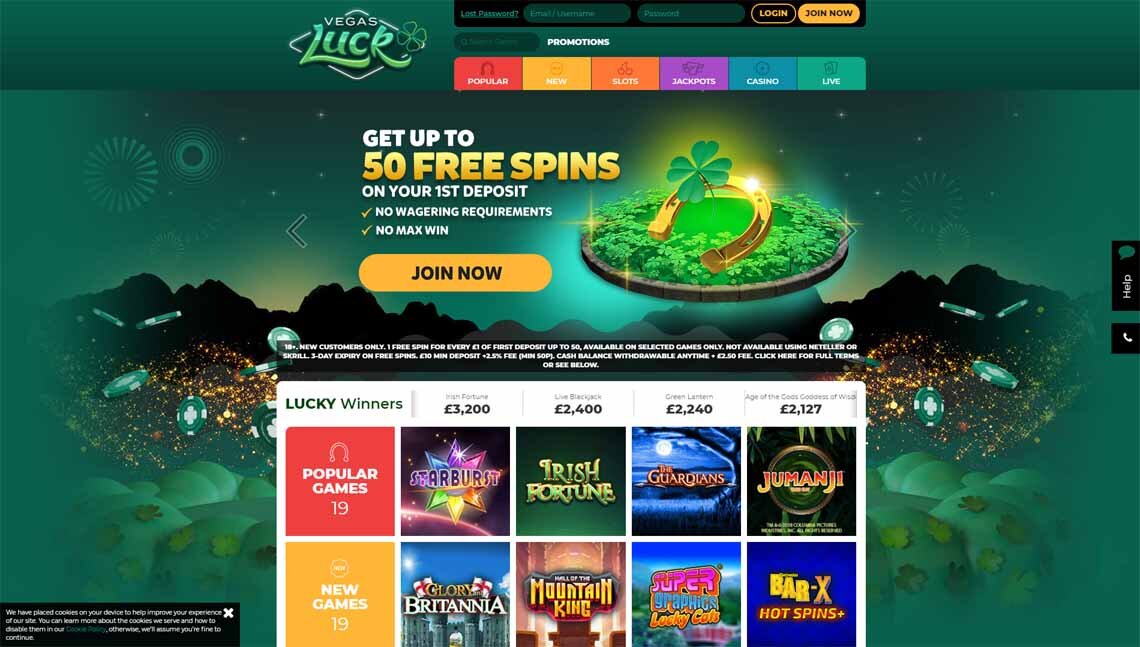The height and width of the screenshot is (647, 1140).
Task: Select the Slots cherry icon tab
Action: (625, 73)
